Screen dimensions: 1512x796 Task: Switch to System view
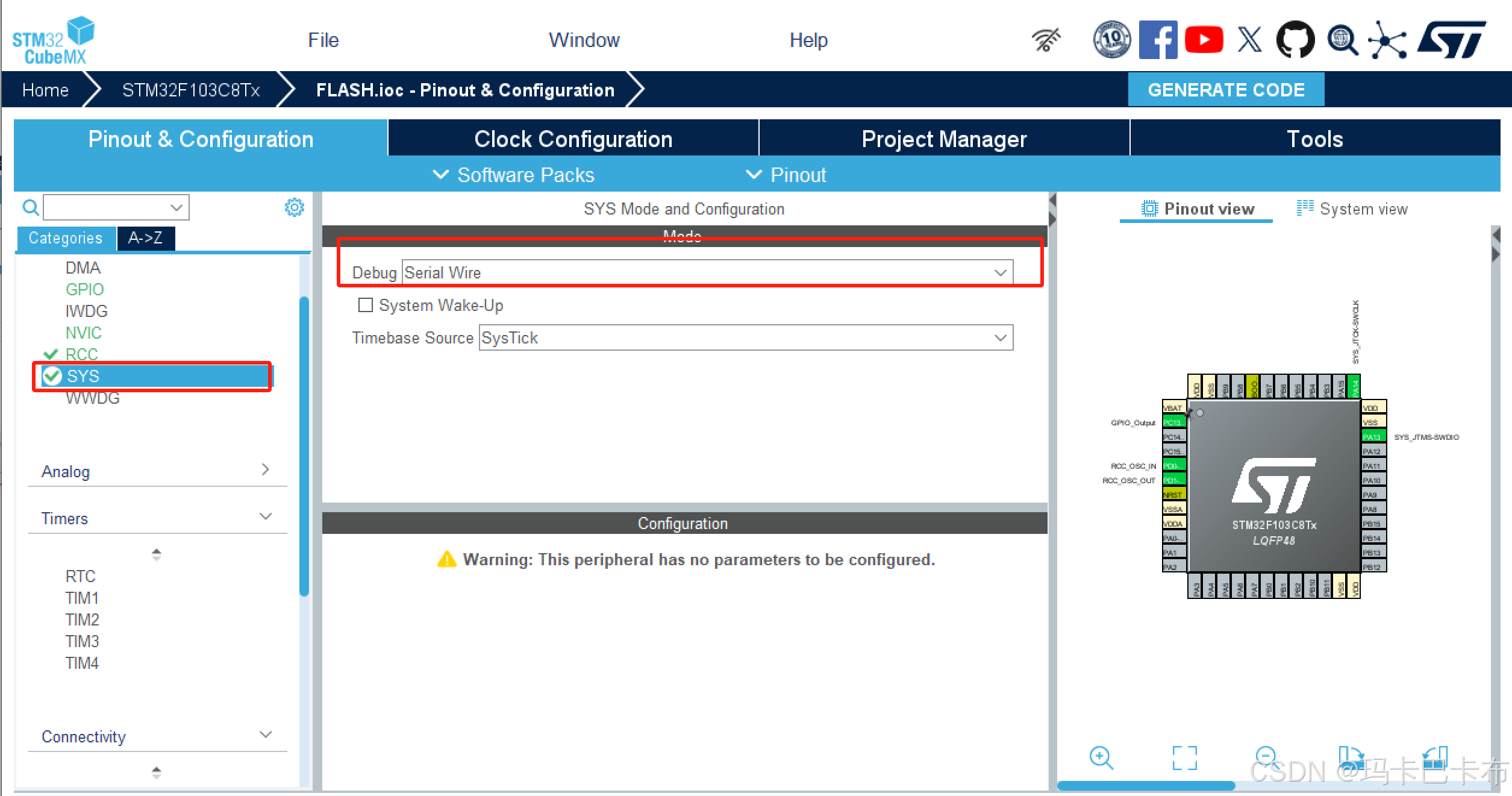coord(1352,209)
